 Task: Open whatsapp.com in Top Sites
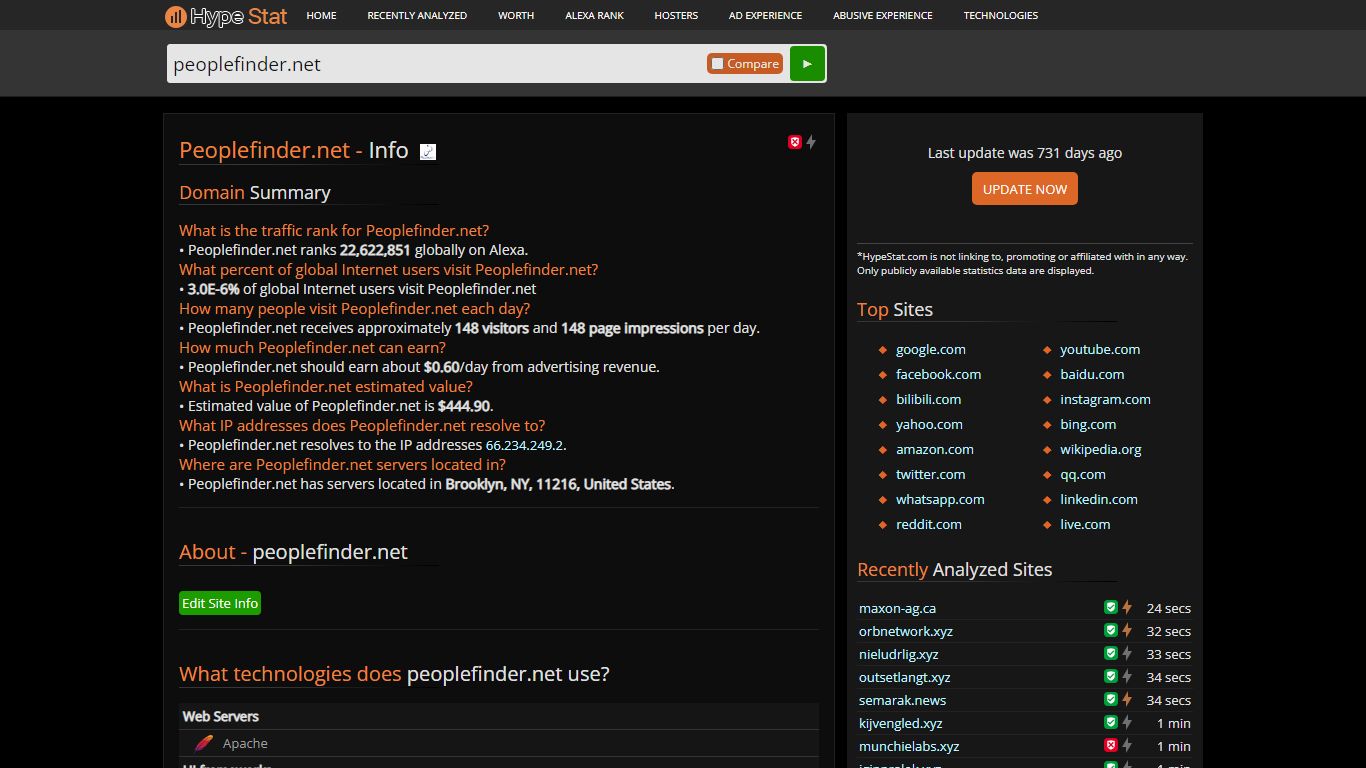[x=940, y=499]
